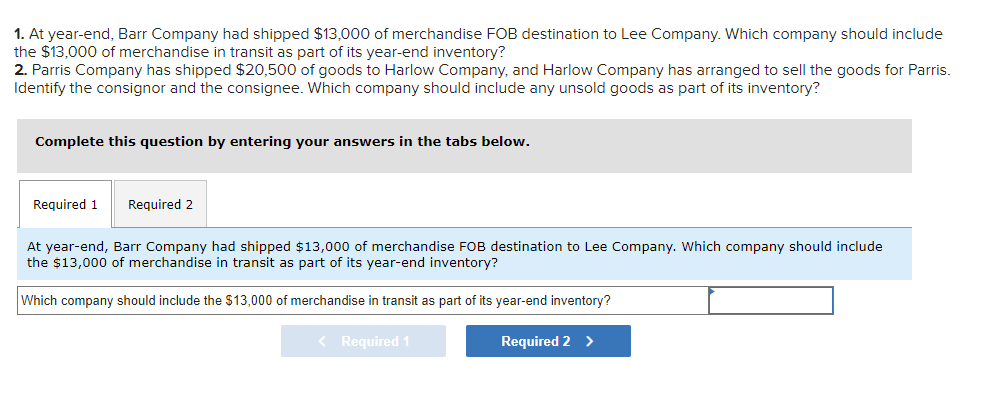Viewport: 993px width, 414px height.
Task: Click the bold number 2 before Parris Company
Action: (x=20, y=70)
